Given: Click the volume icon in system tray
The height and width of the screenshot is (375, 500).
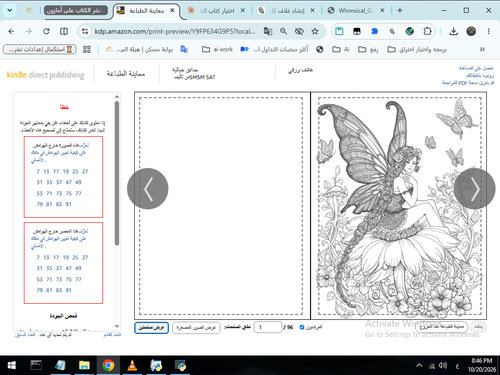Looking at the screenshot, I should pos(443,365).
